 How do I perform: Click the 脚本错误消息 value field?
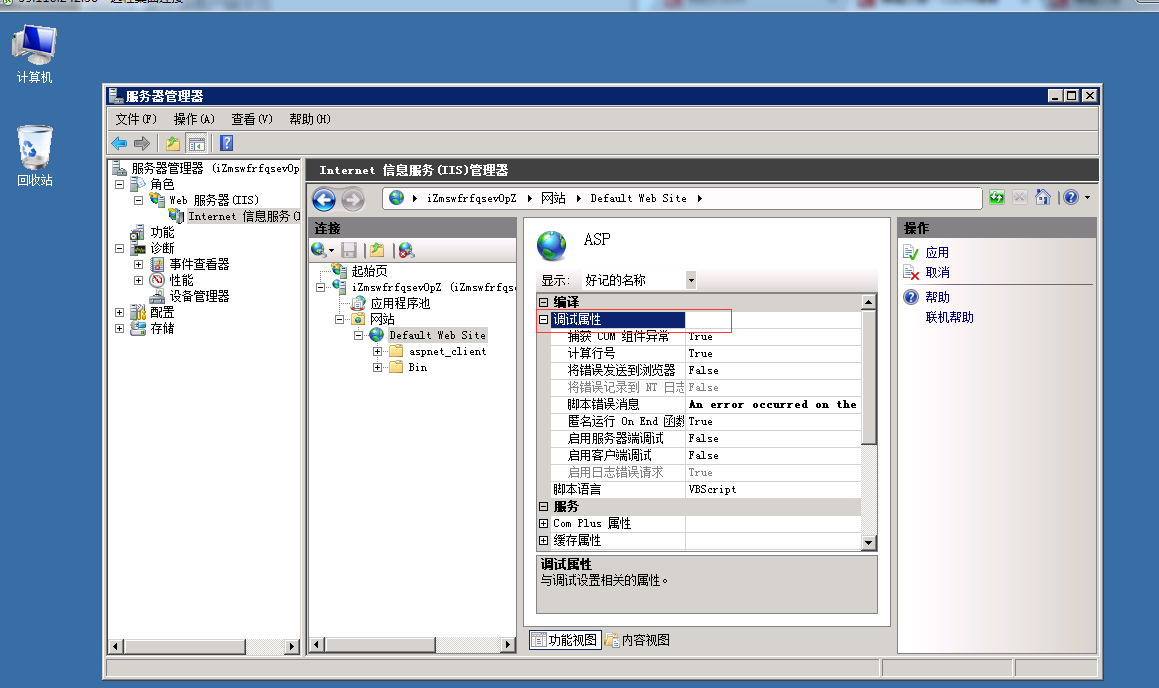[x=773, y=404]
